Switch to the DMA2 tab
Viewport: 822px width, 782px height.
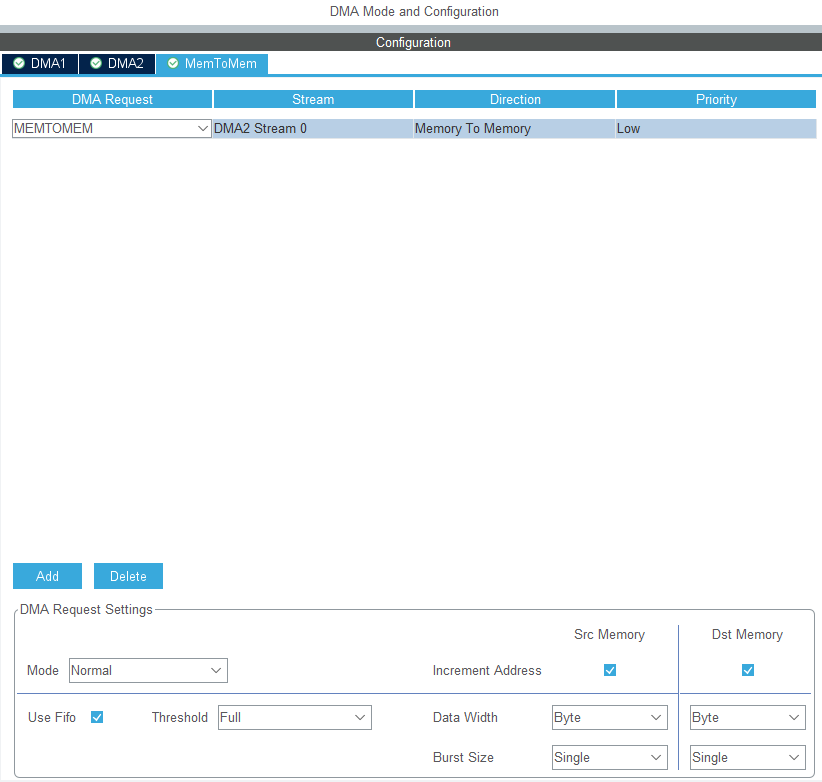tap(117, 63)
